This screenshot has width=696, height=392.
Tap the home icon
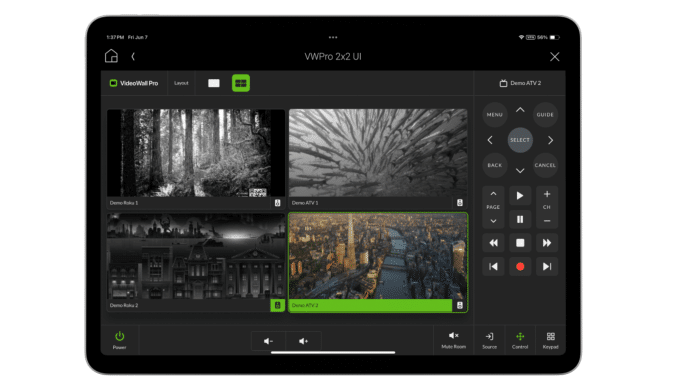111,56
